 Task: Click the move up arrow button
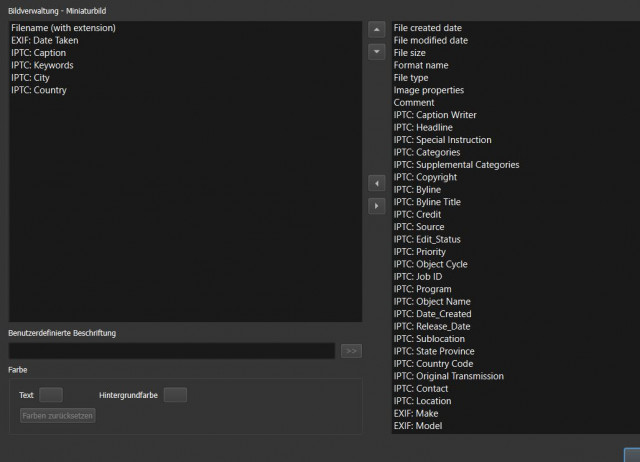point(376,29)
